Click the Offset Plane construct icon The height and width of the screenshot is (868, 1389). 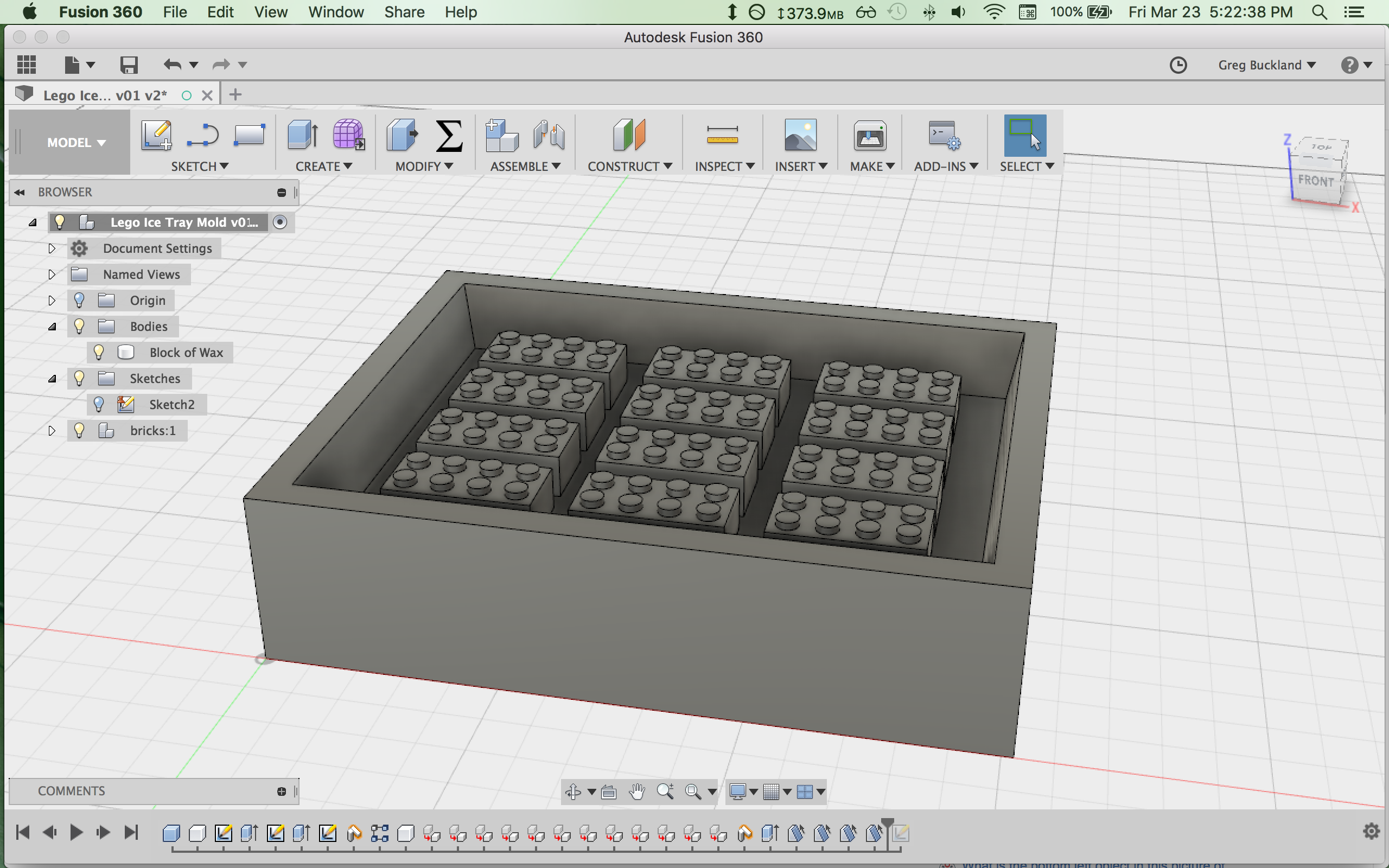(629, 136)
